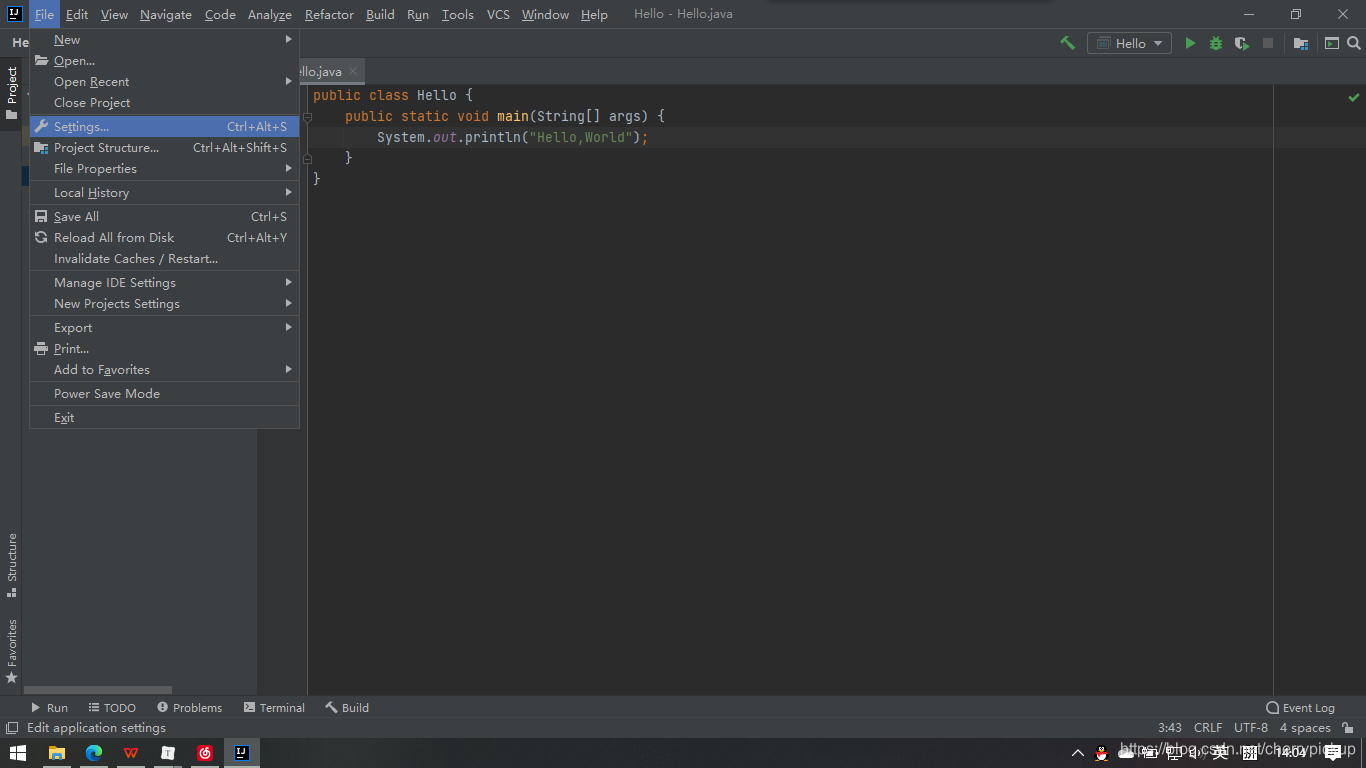Open the Edit menu
Screen dimensions: 1366x768
tap(77, 15)
